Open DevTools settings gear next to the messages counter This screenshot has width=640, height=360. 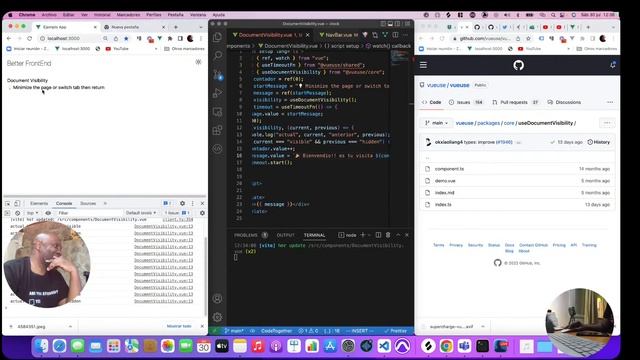[x=182, y=203]
